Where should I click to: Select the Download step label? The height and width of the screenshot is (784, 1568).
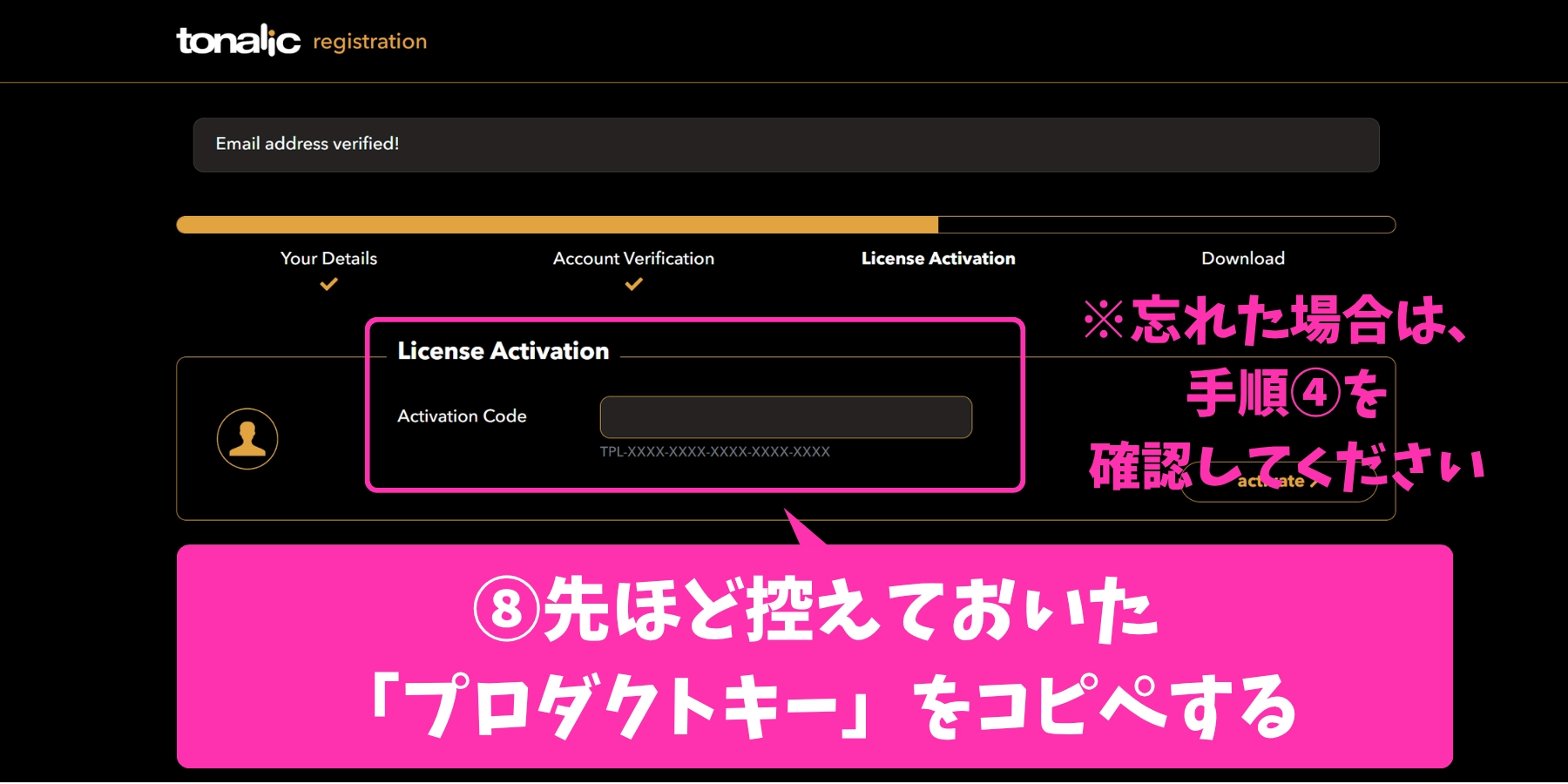click(x=1242, y=259)
